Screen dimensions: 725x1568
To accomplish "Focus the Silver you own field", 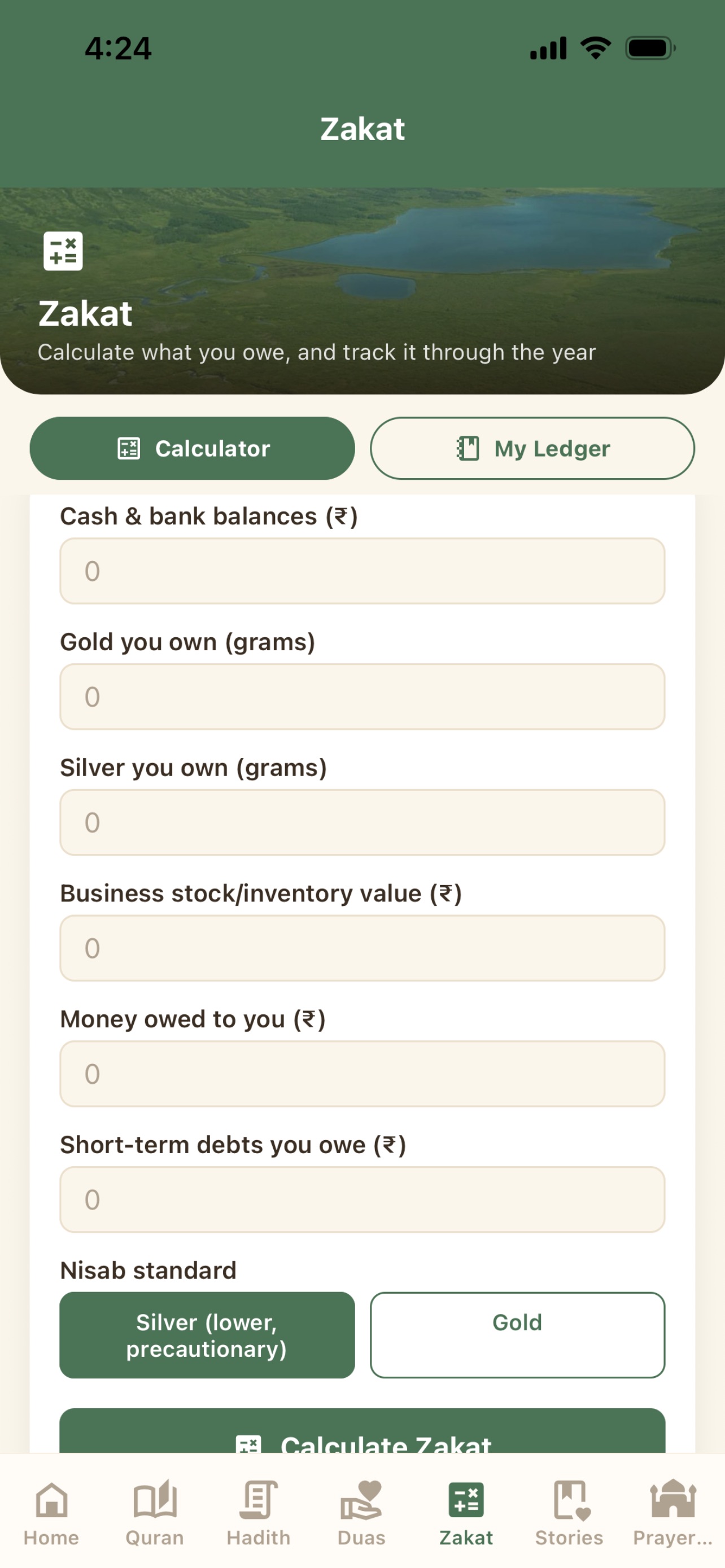I will pyautogui.click(x=362, y=822).
